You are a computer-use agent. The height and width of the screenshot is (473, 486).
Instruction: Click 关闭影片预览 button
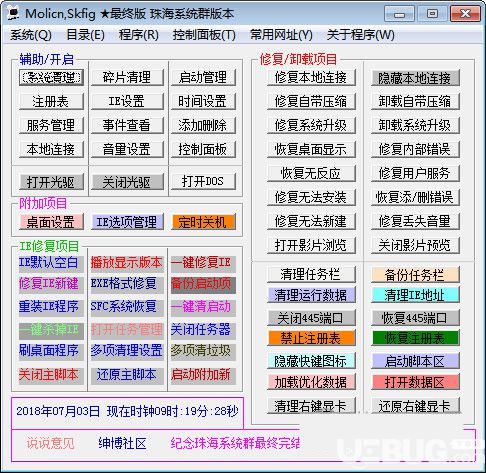click(x=415, y=245)
